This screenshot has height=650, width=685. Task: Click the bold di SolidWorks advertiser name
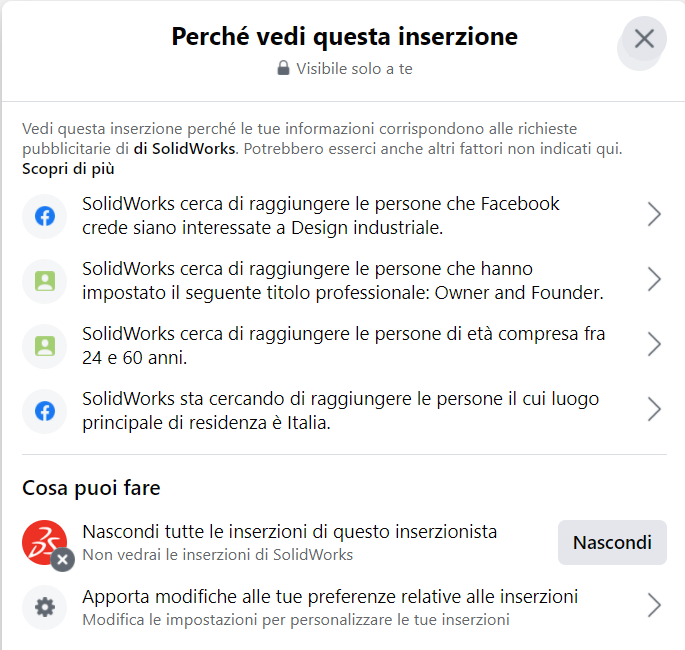tap(184, 149)
